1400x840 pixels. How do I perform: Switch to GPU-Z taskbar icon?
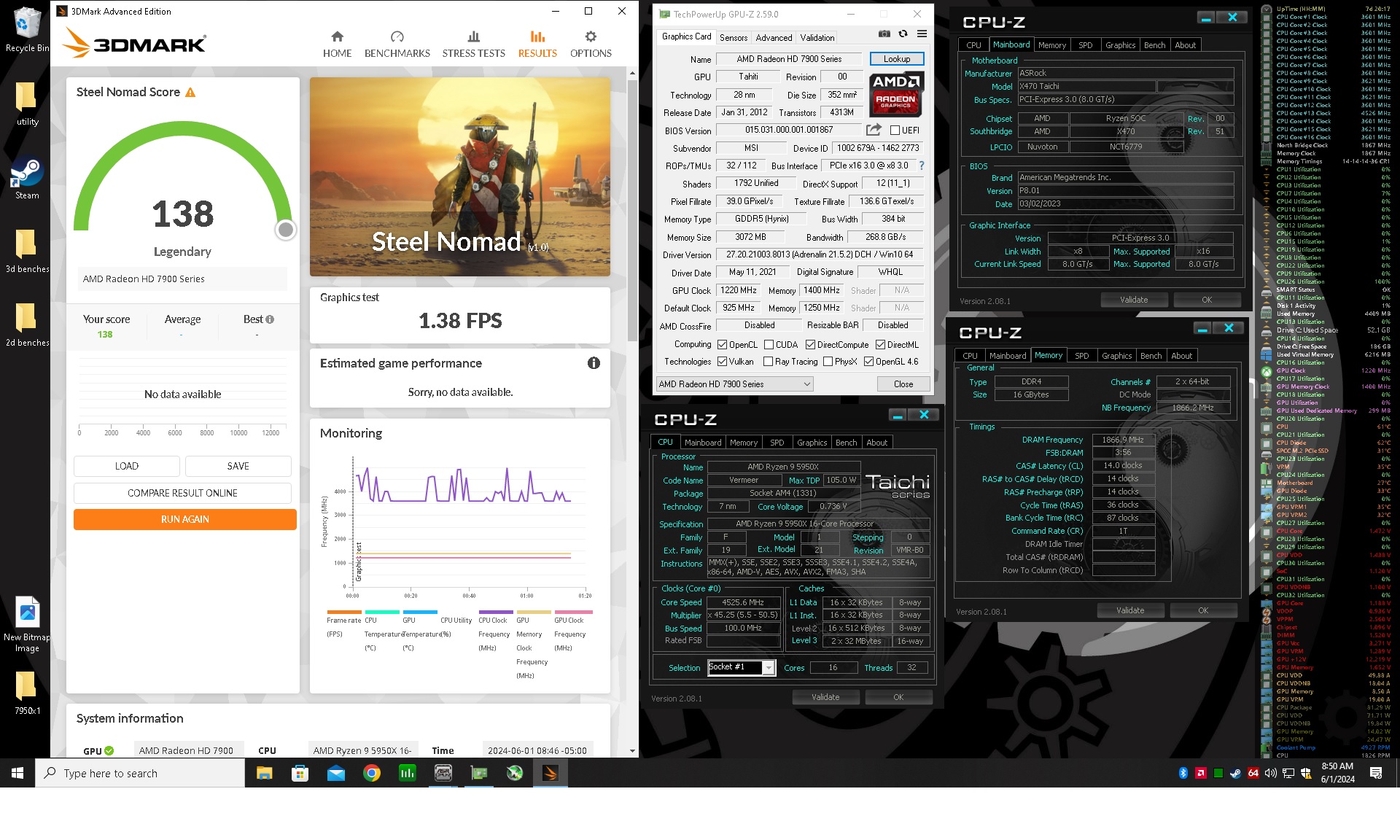[478, 773]
